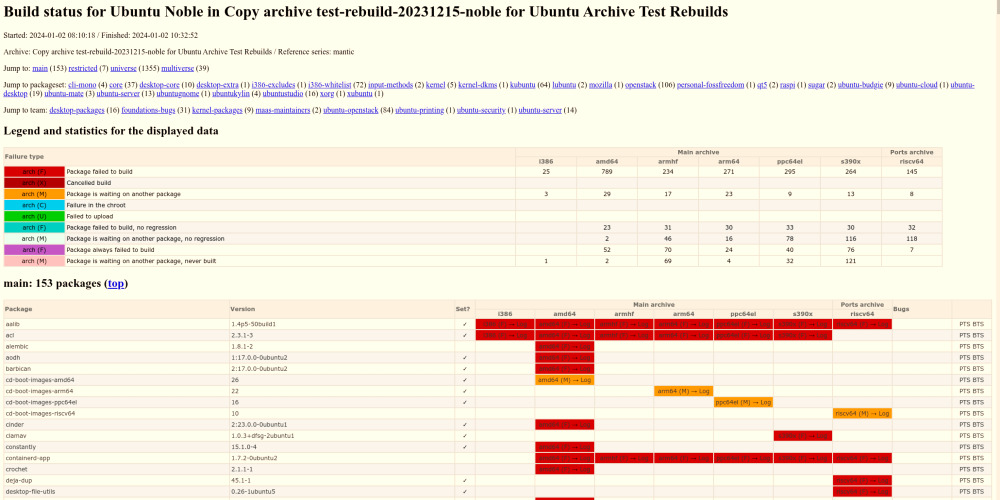Click the green 'Failed to upload' legend swatch
The image size is (1000, 500).
pos(34,216)
